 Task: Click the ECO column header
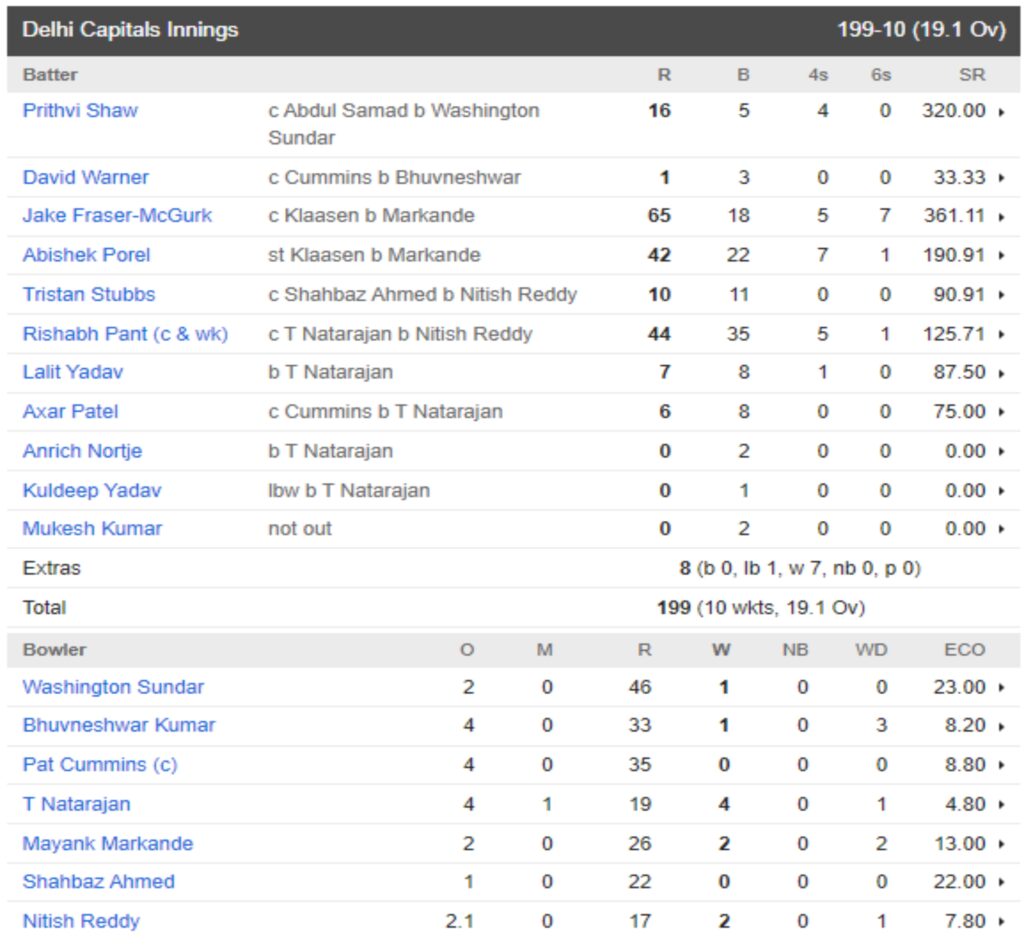[965, 650]
